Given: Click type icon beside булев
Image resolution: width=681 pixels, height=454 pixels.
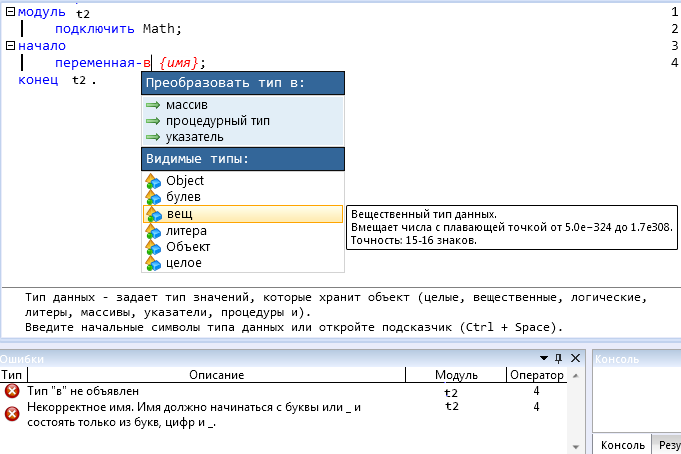Looking at the screenshot, I should click(153, 197).
